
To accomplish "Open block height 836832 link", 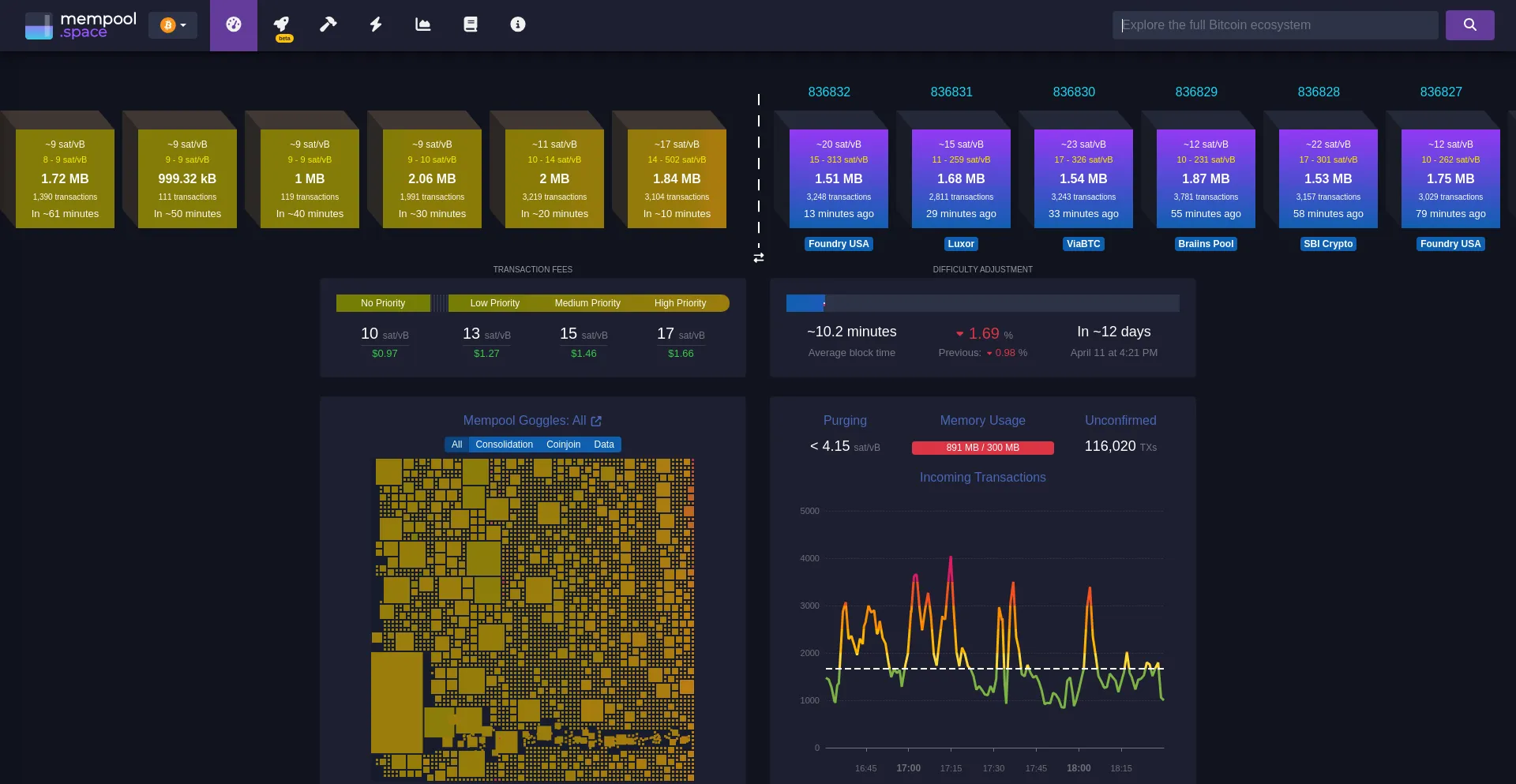I will pyautogui.click(x=829, y=92).
